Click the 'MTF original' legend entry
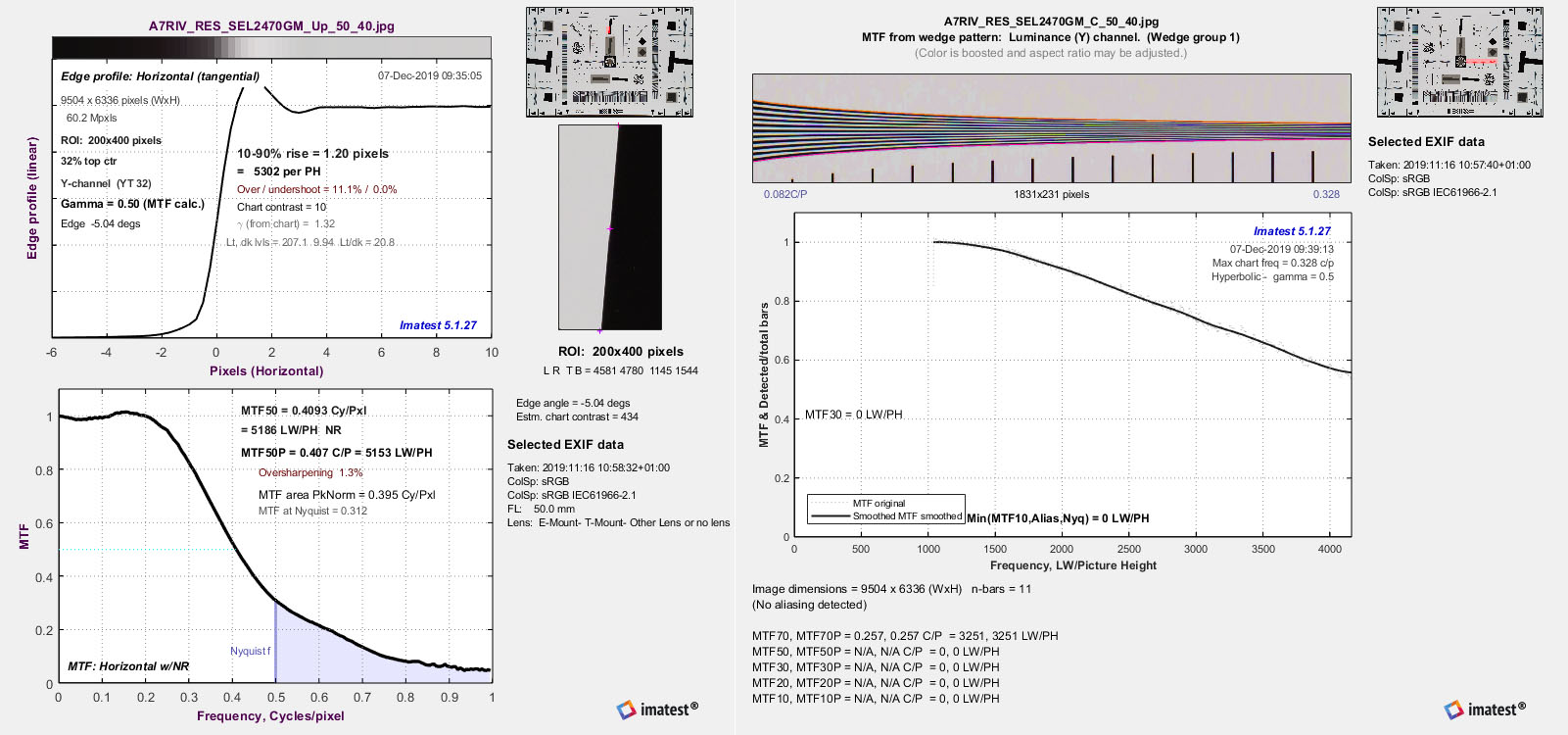Image resolution: width=1568 pixels, height=735 pixels. pos(879,504)
